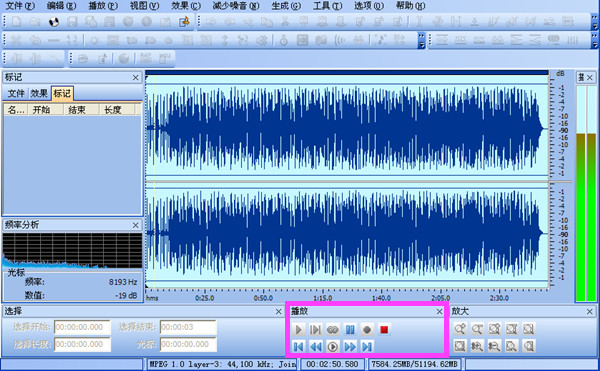Click the zoom out magnifier in 放大 panel
Viewport: 600px width, 371px height.
coord(477,329)
